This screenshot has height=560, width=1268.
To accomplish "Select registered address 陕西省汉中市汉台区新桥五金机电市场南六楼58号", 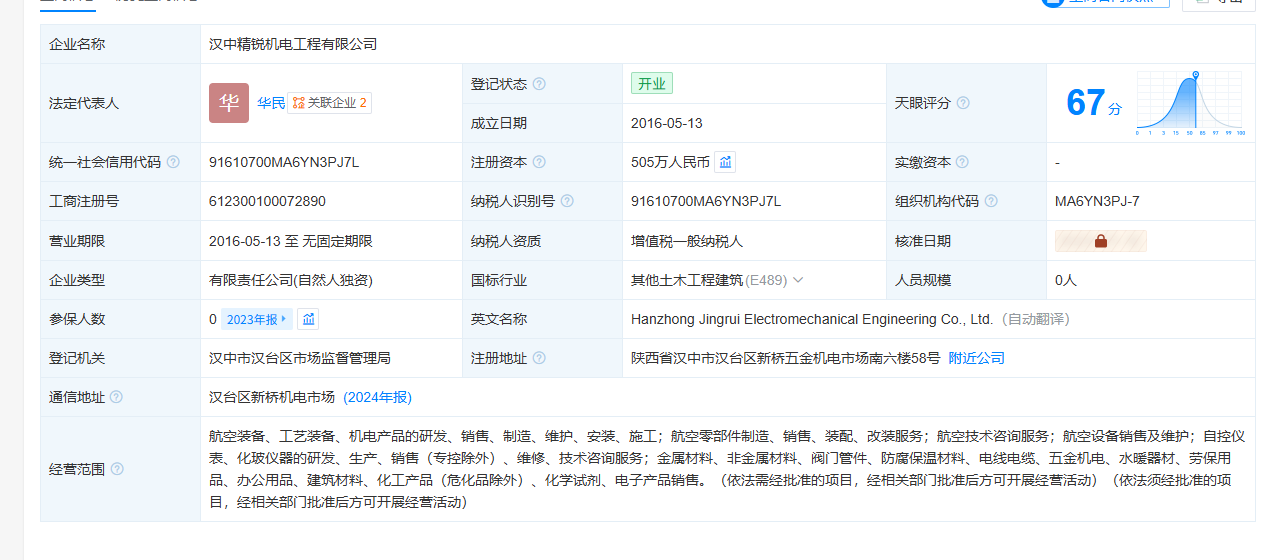I will coord(786,358).
